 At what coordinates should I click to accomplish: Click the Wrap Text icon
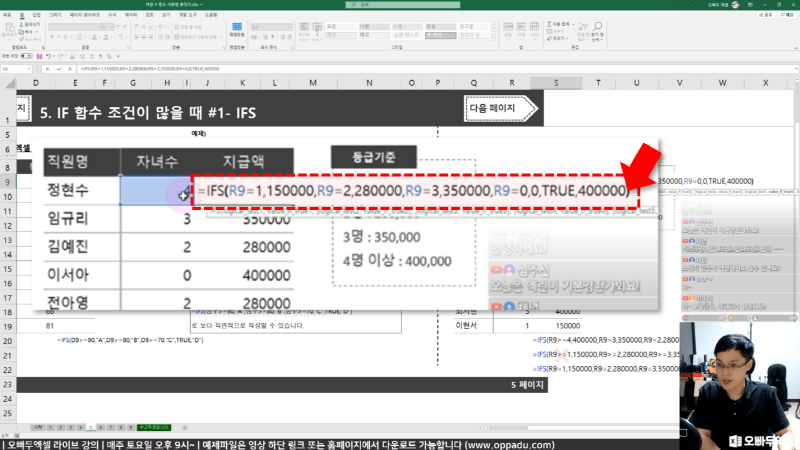tap(177, 27)
